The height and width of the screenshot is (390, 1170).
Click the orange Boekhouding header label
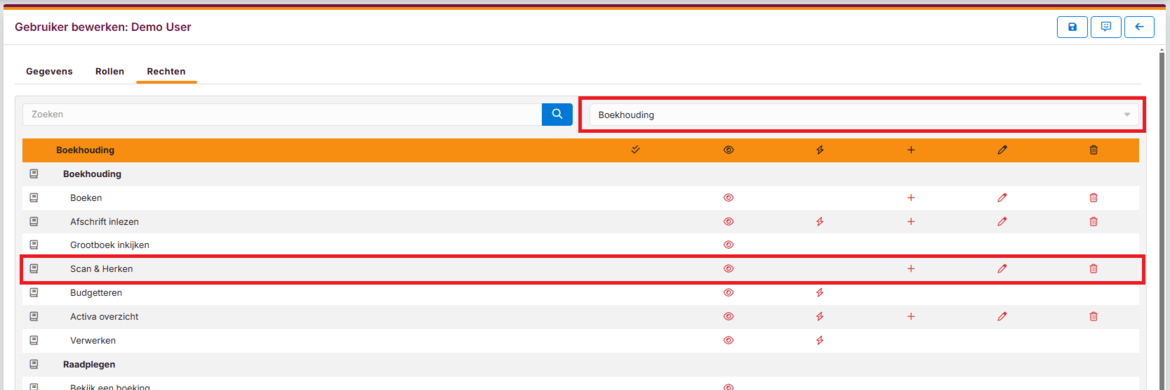[85, 150]
